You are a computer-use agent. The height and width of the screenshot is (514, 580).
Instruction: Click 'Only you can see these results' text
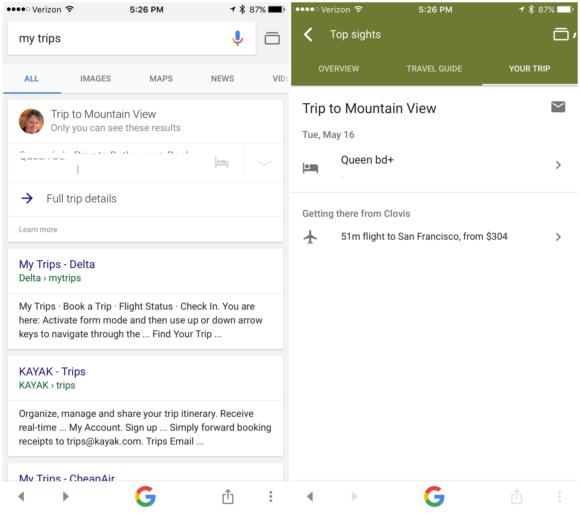pyautogui.click(x=115, y=128)
